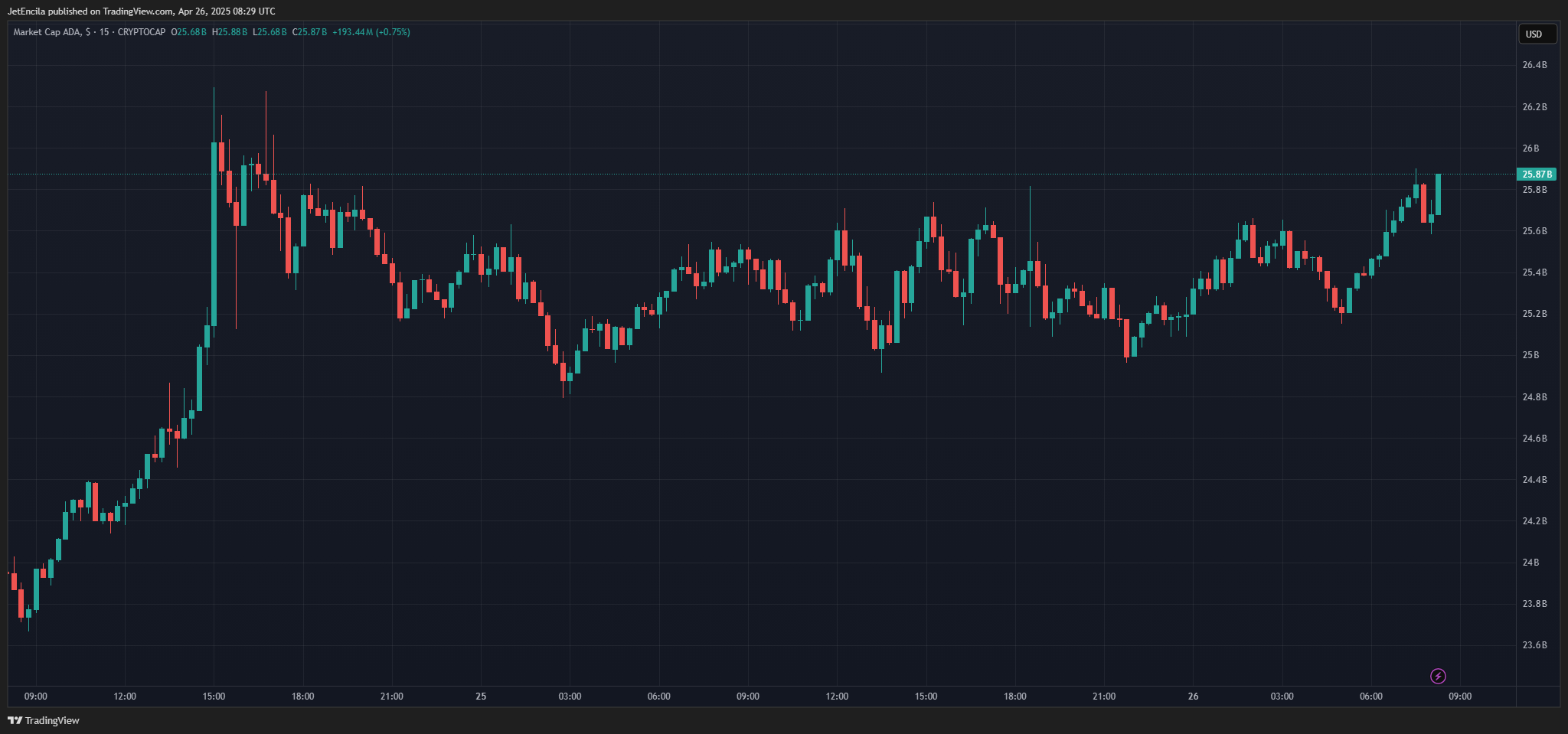1568x734 pixels.
Task: Click the 26B label on price axis
Action: [x=1530, y=148]
